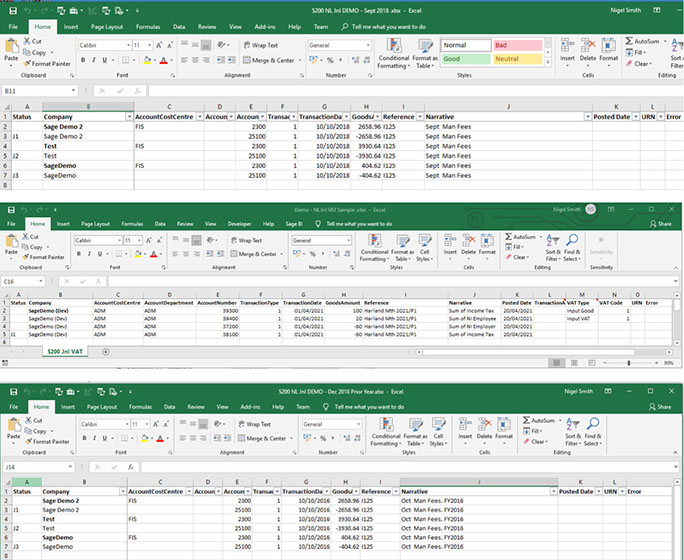Viewport: 684px width, 560px height.
Task: Open Company filter dropdown in bottom window
Action: (123, 492)
